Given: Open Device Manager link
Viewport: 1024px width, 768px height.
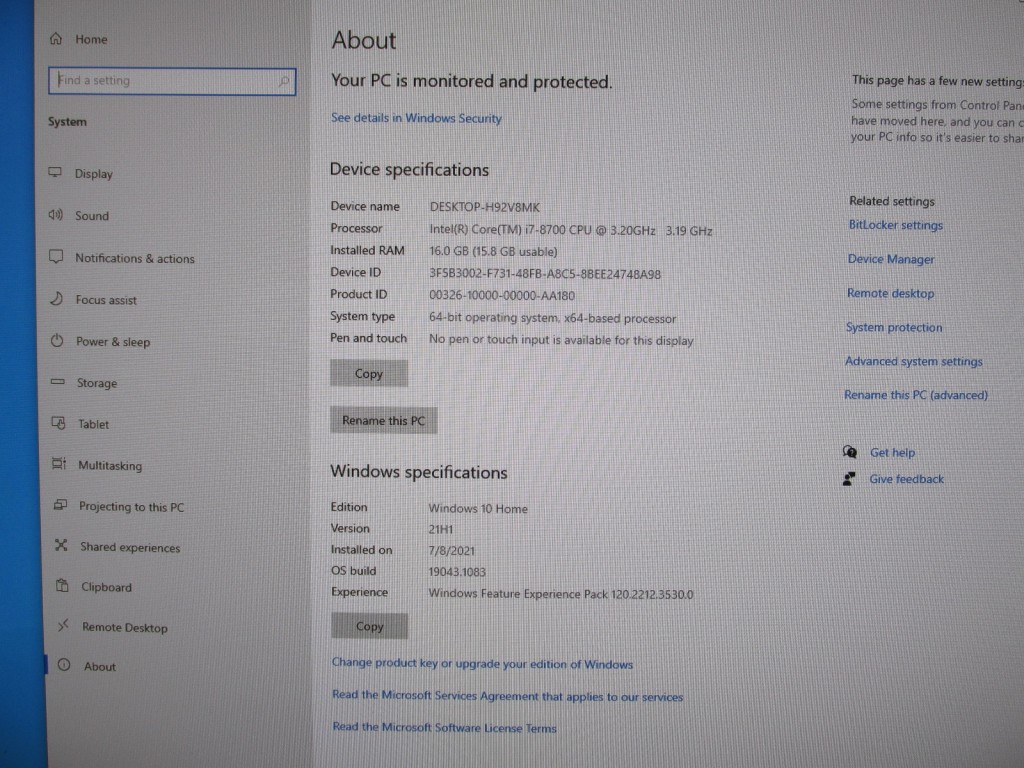Looking at the screenshot, I should coord(891,259).
